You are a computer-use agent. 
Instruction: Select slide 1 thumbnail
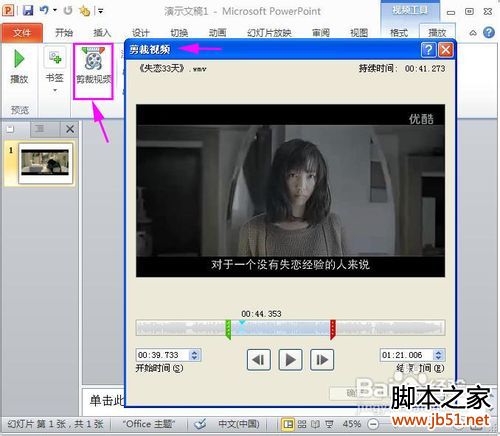tap(45, 163)
